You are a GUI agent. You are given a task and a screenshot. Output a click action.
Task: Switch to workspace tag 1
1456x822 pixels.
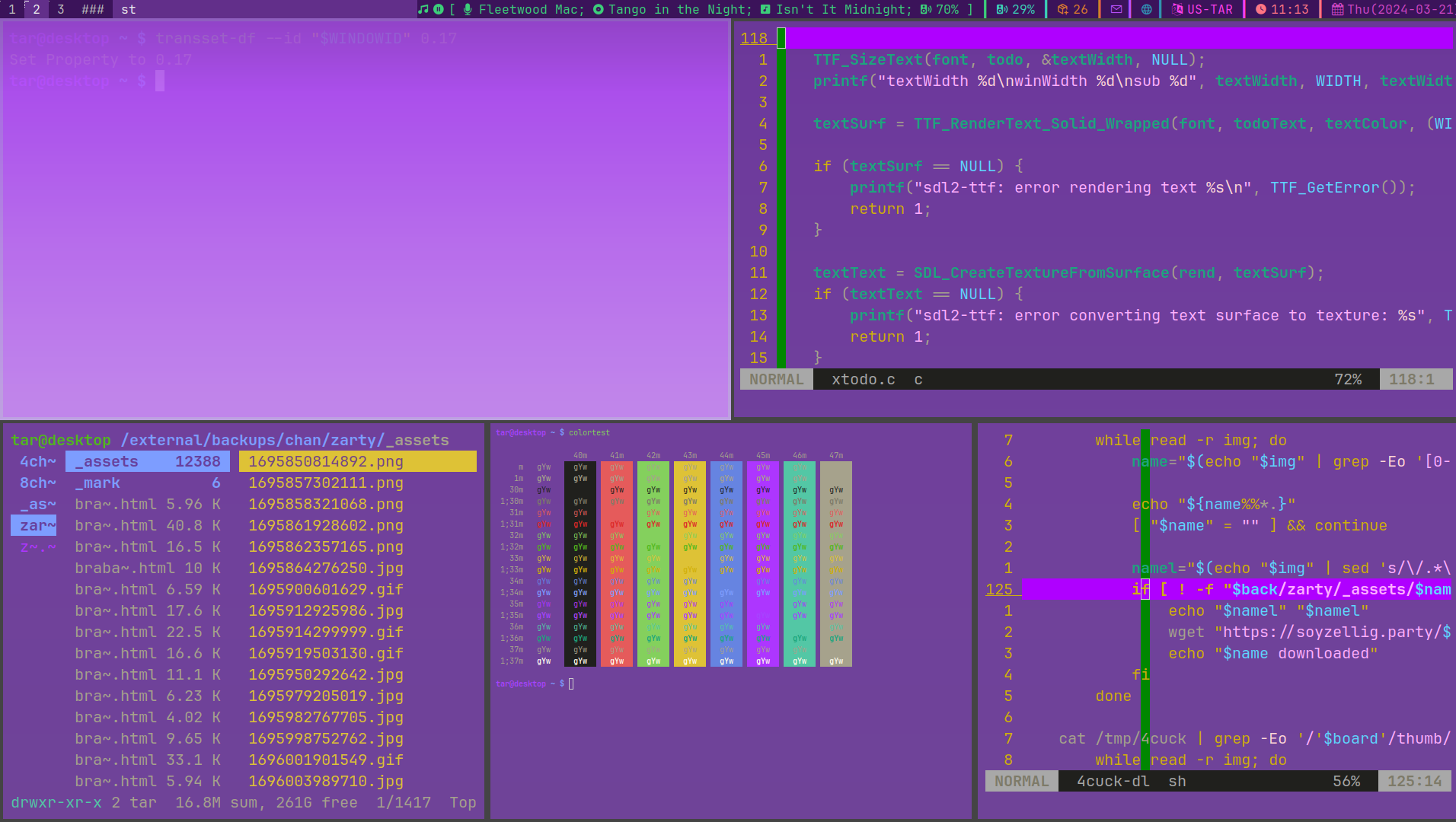12,9
